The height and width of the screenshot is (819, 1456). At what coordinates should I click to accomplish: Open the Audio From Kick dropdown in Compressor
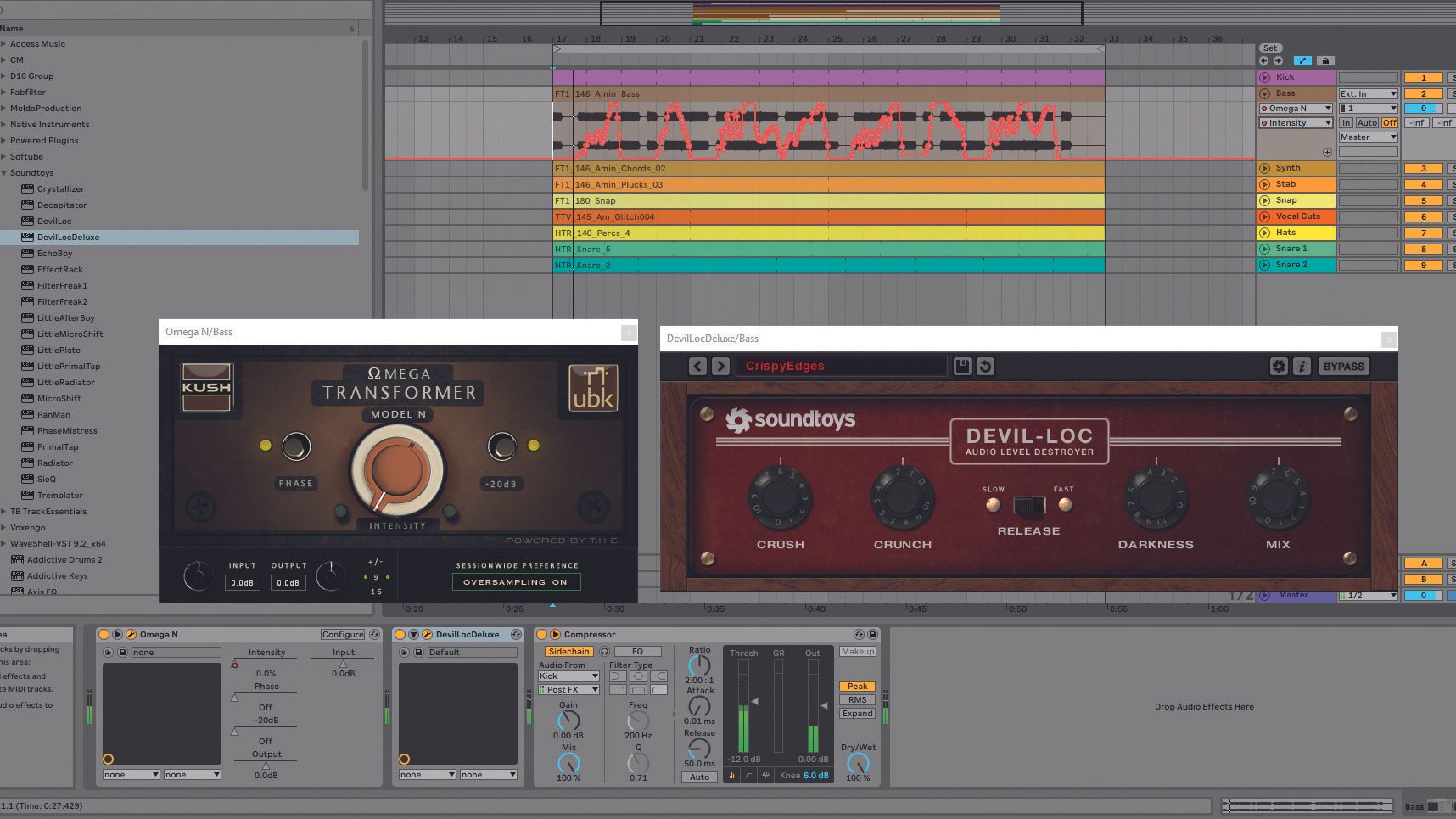[568, 676]
